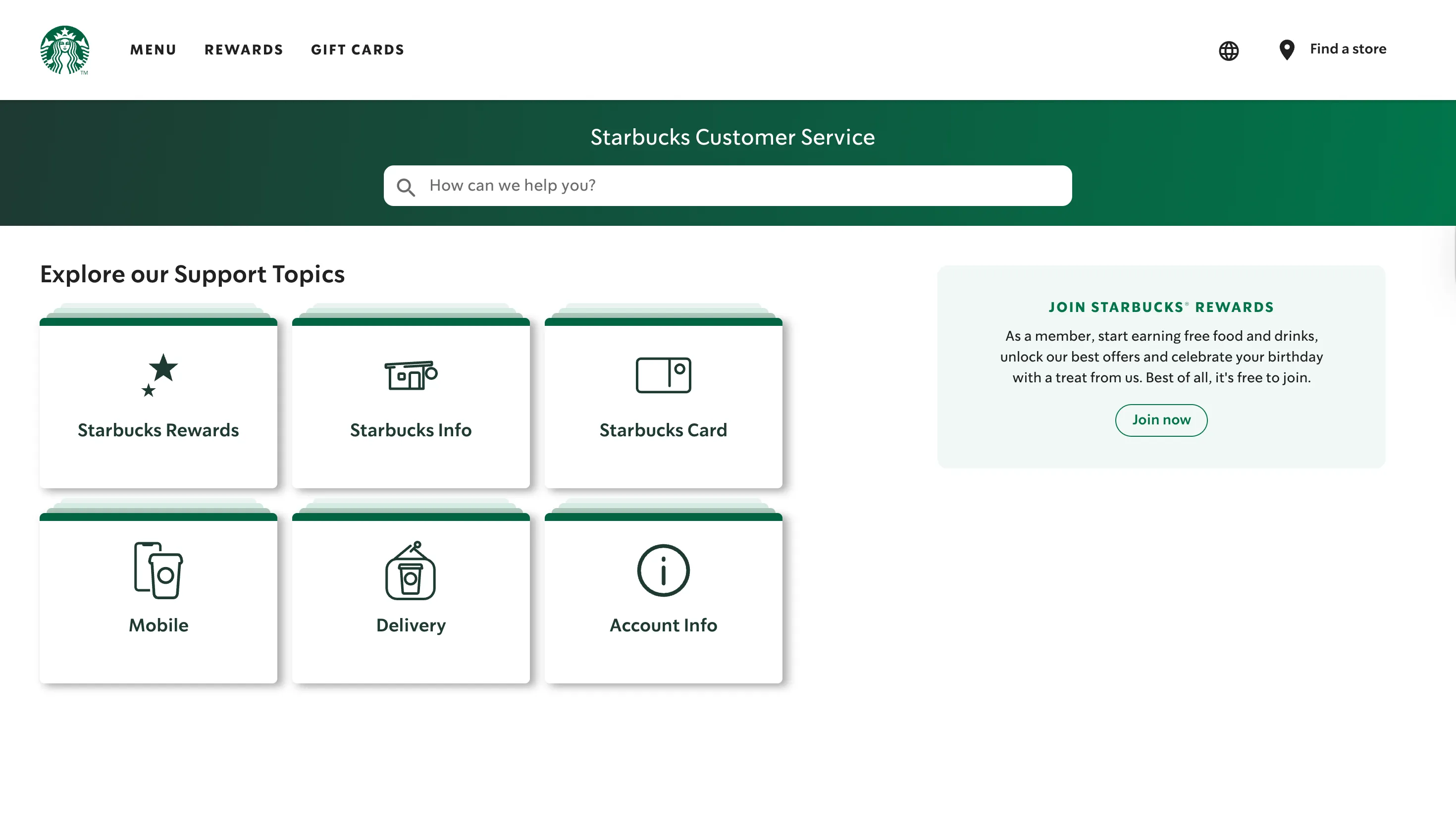
Task: Select the phone and cup Mobile icon
Action: click(x=158, y=571)
